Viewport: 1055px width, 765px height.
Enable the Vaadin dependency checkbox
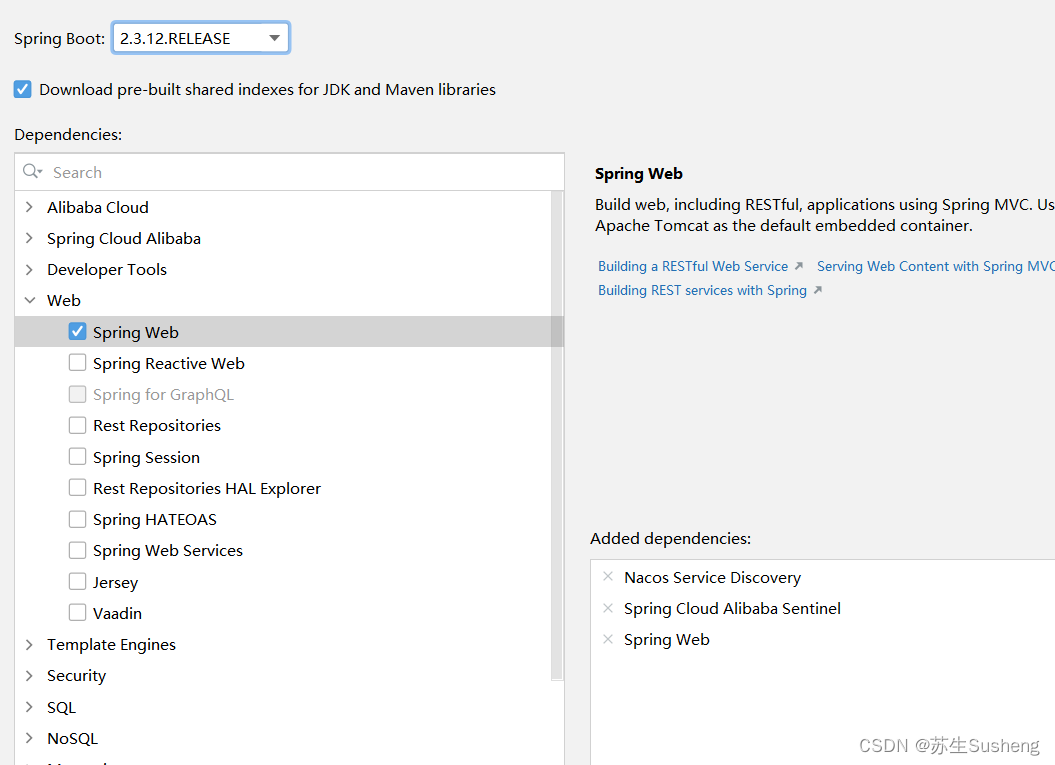(77, 613)
